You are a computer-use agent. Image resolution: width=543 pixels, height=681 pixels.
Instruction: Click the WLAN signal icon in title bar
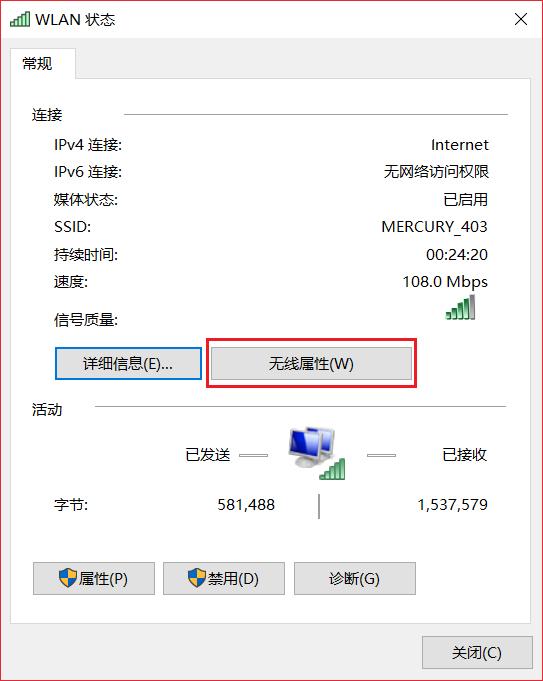point(20,20)
